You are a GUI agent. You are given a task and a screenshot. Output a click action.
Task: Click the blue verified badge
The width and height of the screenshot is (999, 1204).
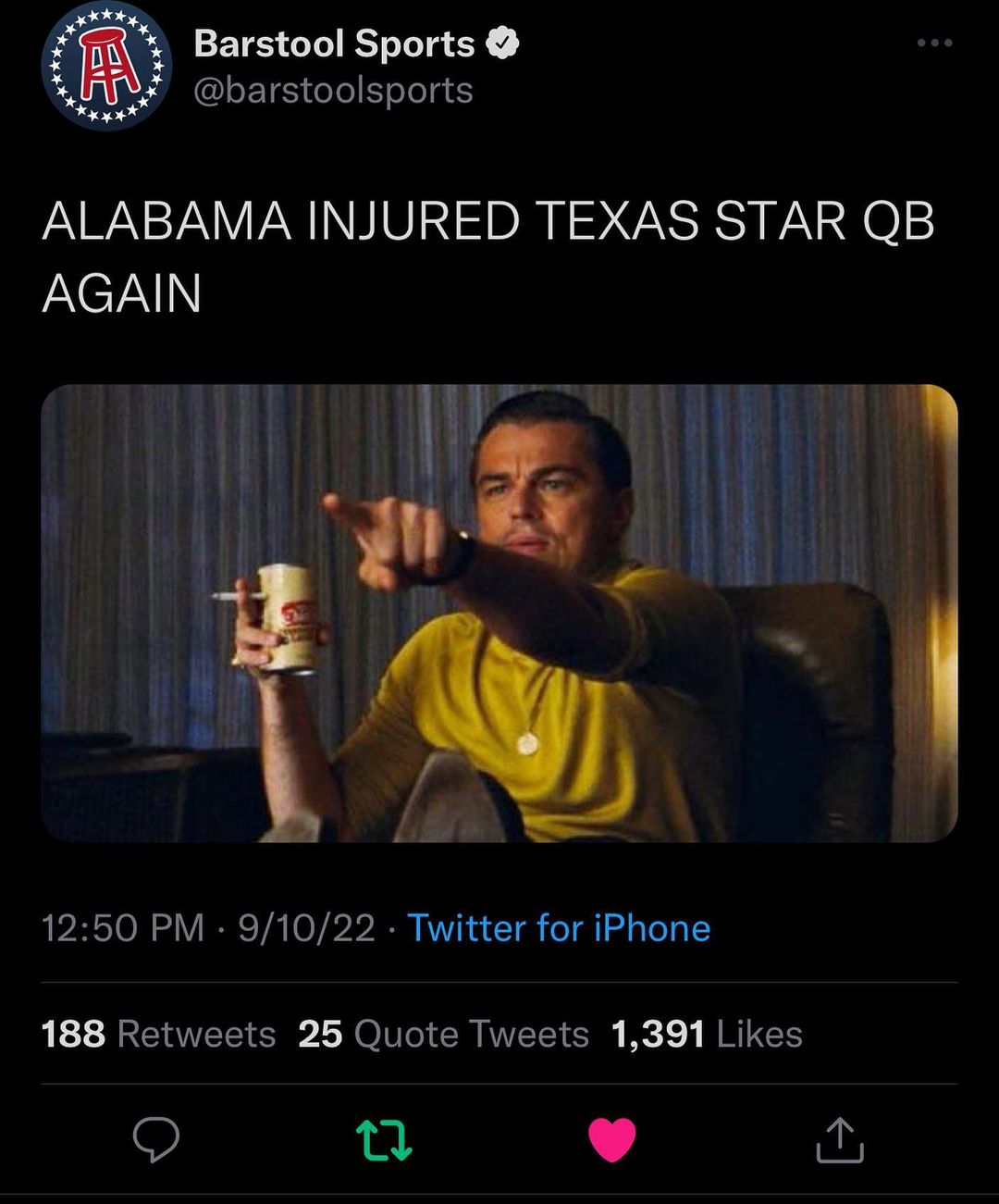502,43
